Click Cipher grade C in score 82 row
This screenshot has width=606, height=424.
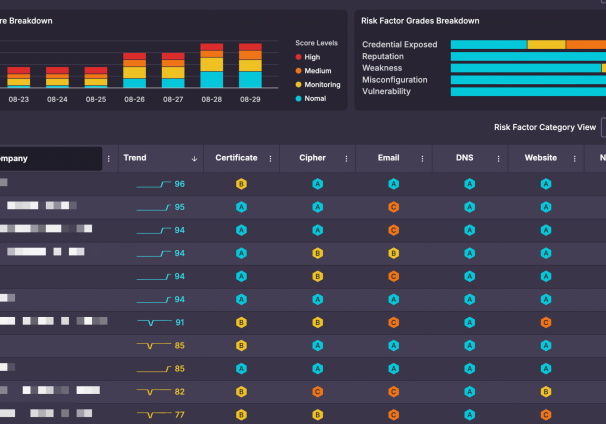[318, 392]
